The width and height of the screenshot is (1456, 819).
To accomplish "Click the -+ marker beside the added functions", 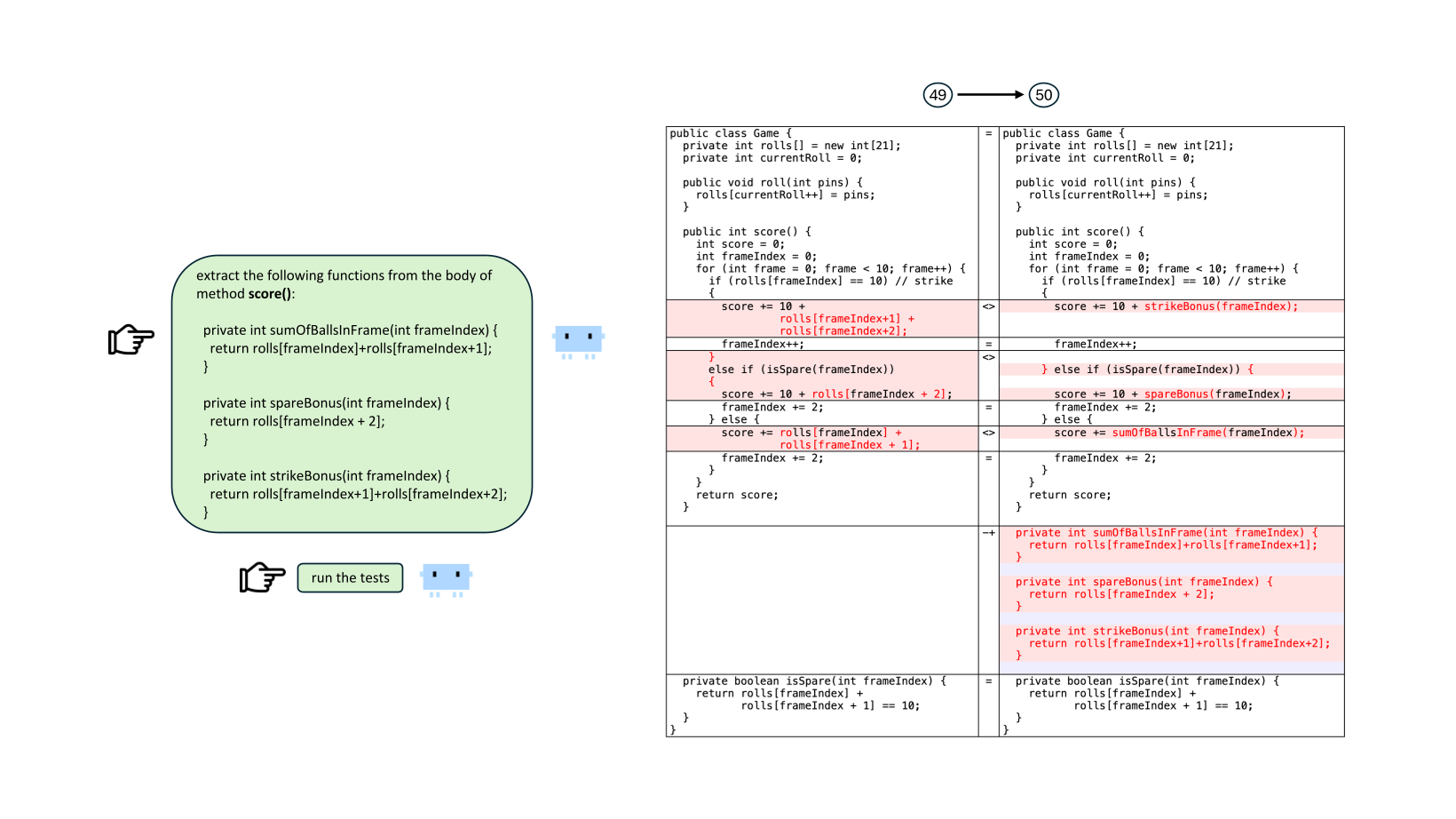I will pyautogui.click(x=988, y=533).
